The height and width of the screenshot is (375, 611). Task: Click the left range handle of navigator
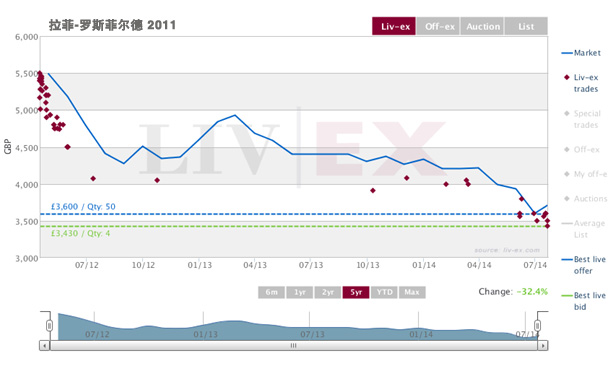point(49,325)
